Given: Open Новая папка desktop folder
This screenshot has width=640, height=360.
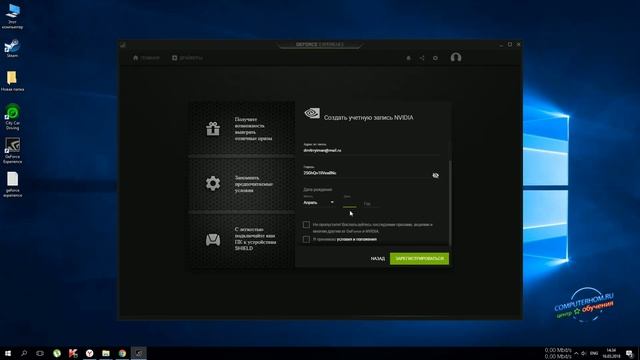Looking at the screenshot, I should (x=12, y=80).
